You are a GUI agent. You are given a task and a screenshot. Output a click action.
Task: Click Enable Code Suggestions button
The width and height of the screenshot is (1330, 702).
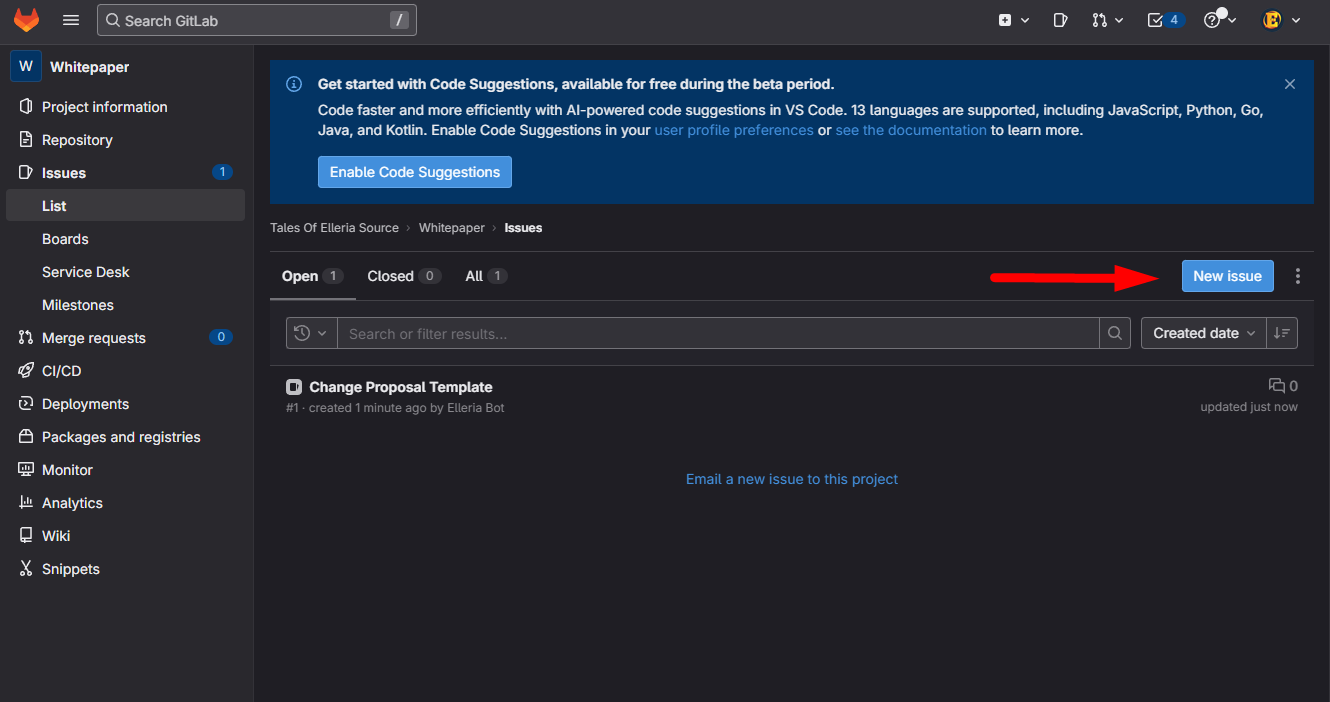[415, 172]
